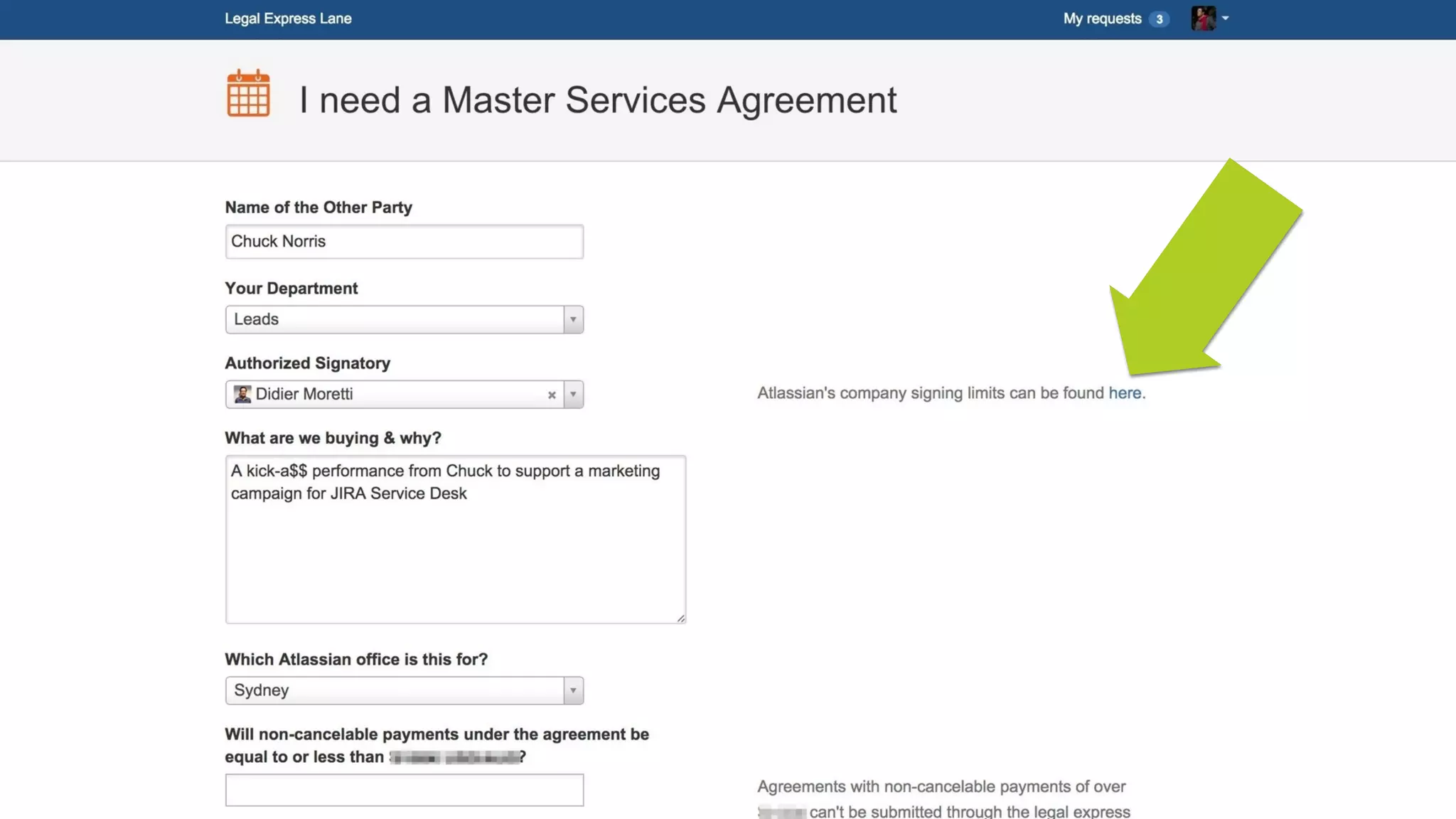Click the user profile avatar in header
The image size is (1456, 819).
click(x=1203, y=18)
